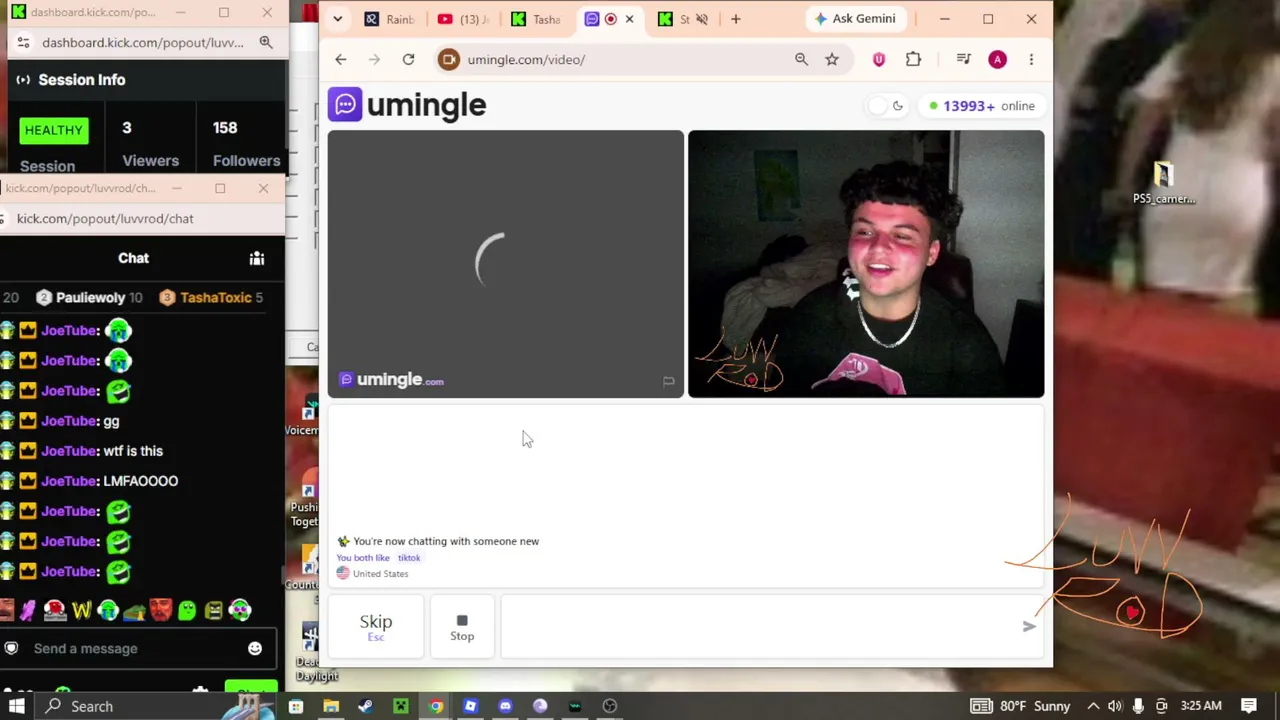
Task: Click dashboard.kick.com popout address
Action: click(x=143, y=43)
